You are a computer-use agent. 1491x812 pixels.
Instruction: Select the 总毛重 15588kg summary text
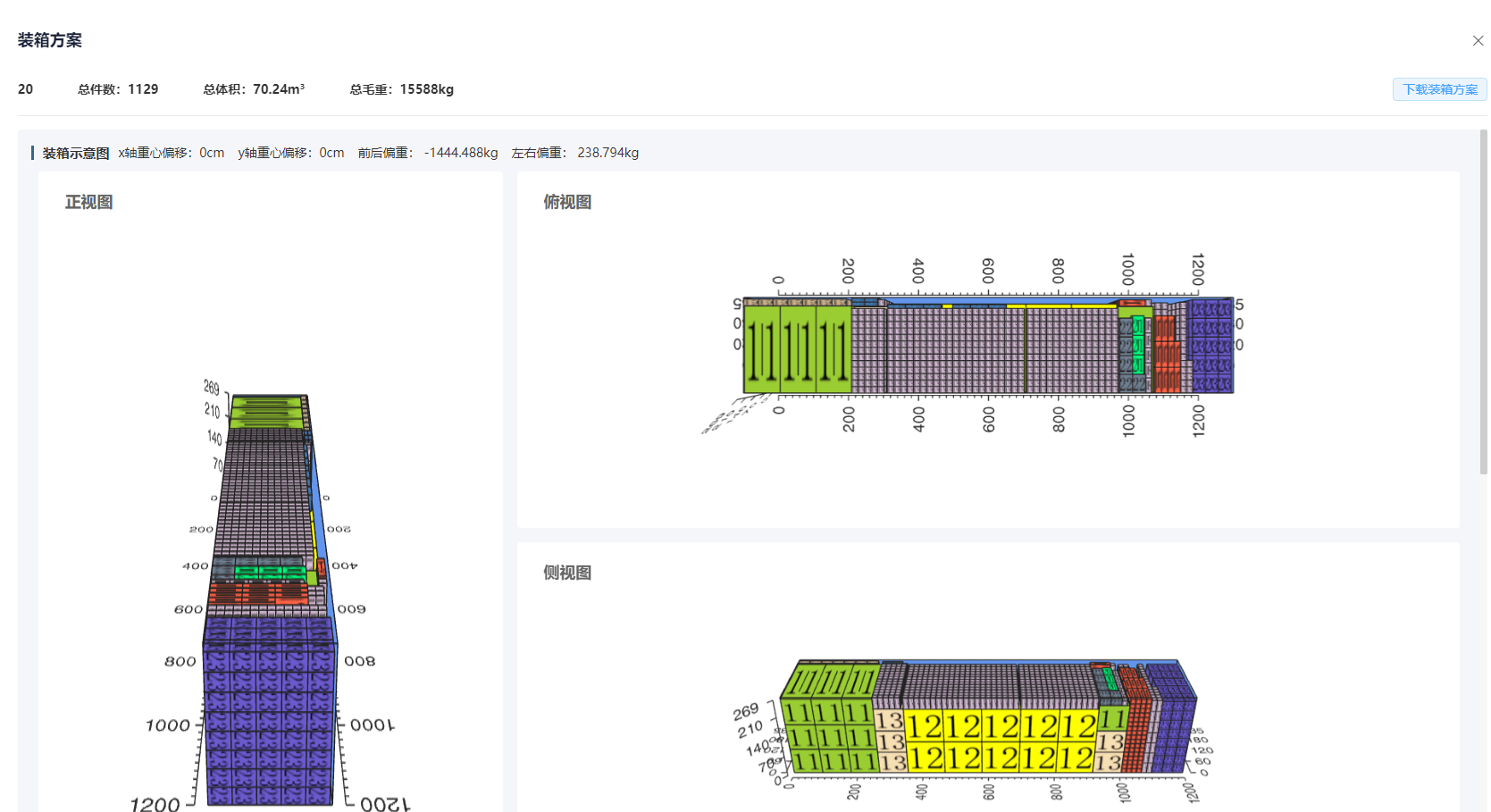(x=402, y=89)
